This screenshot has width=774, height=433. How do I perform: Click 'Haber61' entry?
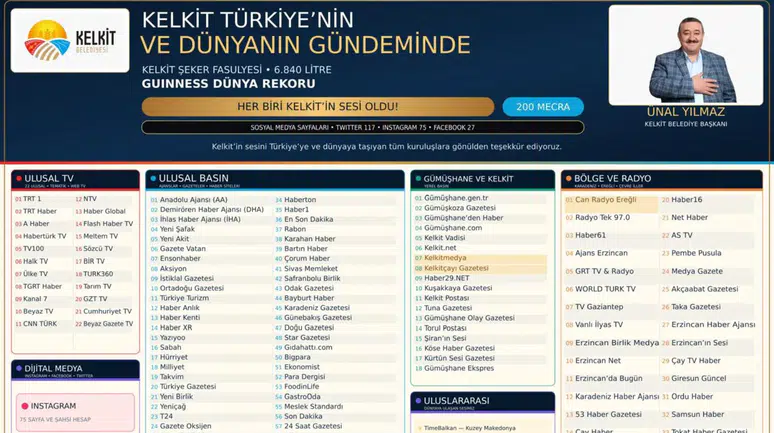590,236
